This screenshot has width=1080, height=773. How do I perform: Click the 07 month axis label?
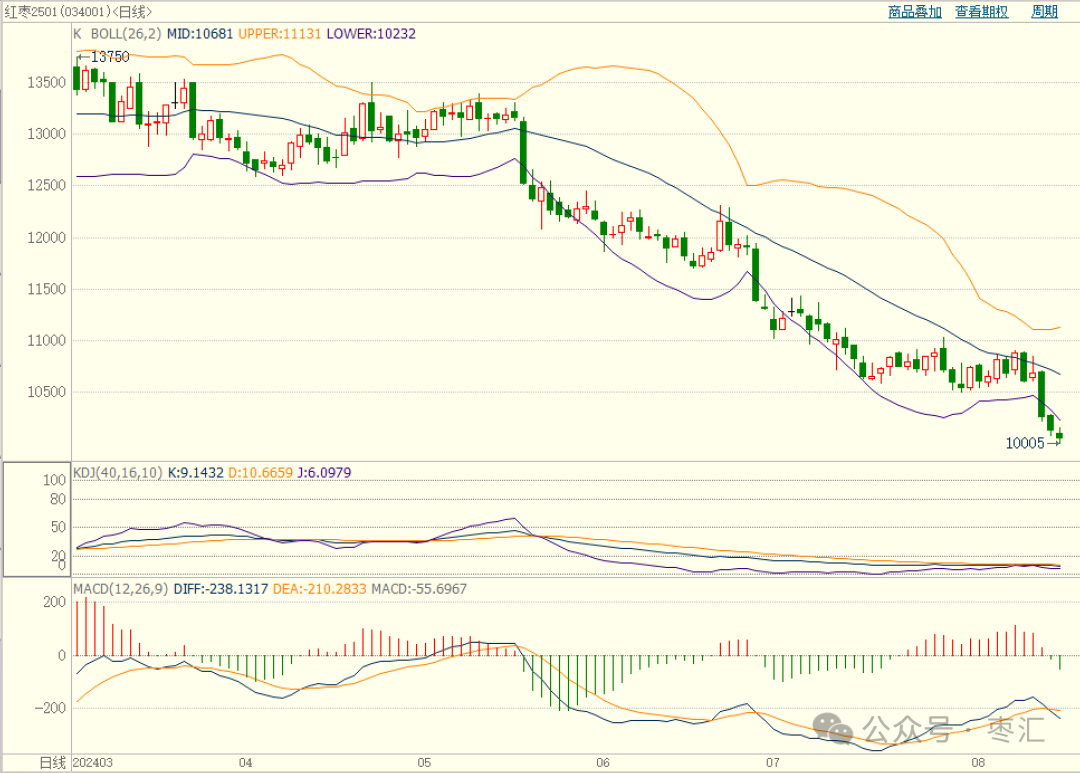[773, 763]
